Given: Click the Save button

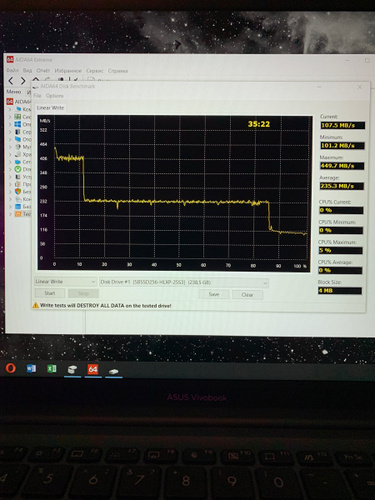Looking at the screenshot, I should tap(214, 294).
